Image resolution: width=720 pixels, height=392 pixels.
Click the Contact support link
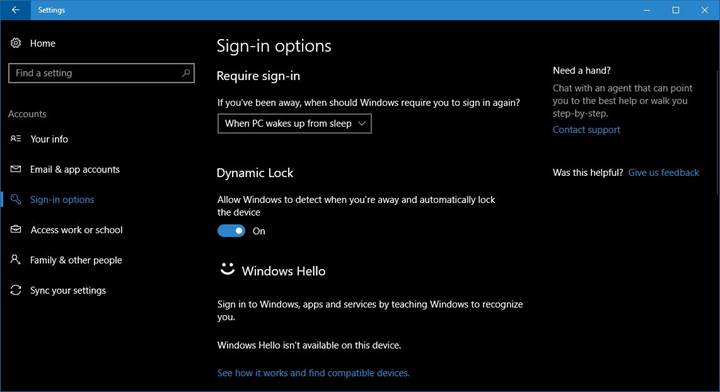[x=586, y=130]
